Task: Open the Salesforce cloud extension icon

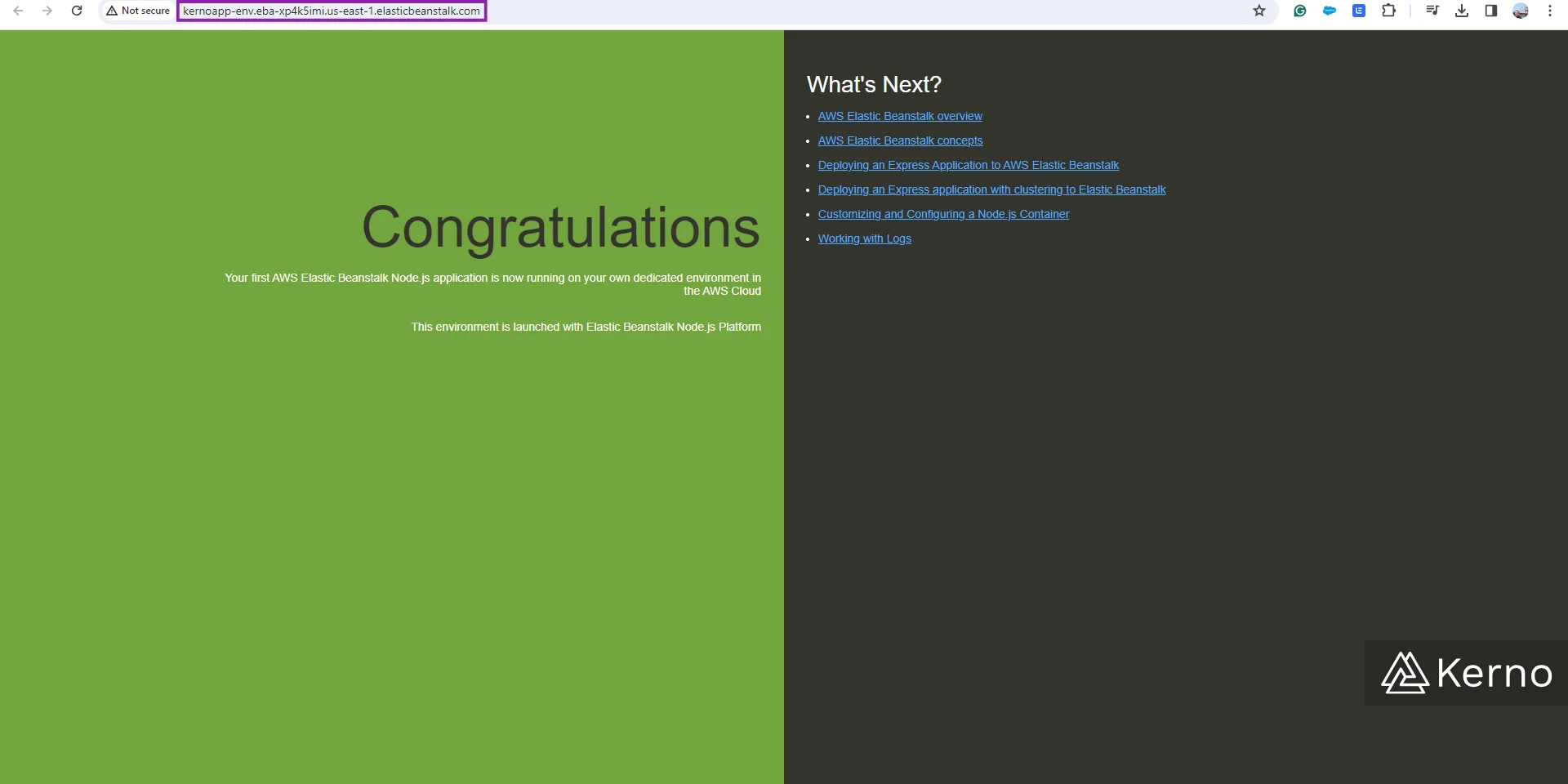Action: pos(1330,11)
